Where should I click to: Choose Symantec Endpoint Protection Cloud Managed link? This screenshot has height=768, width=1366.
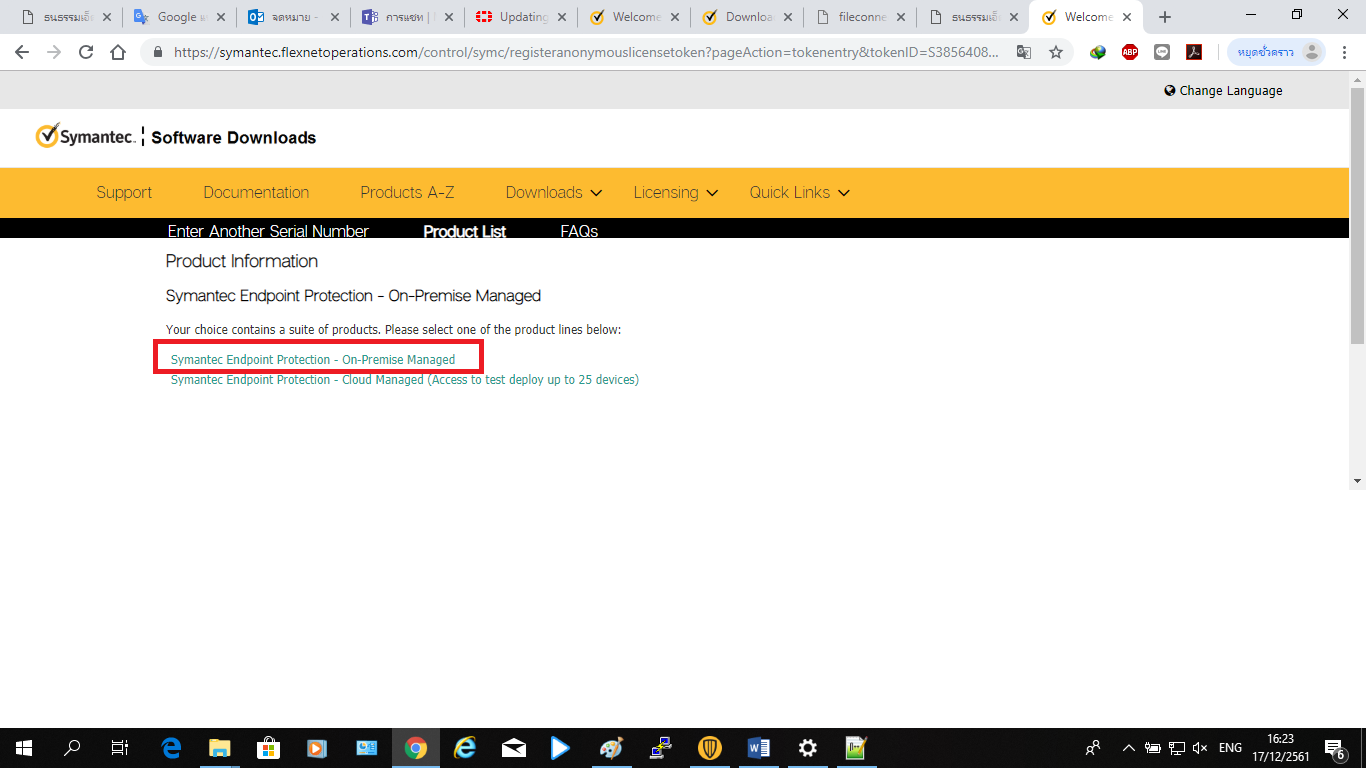coord(404,380)
